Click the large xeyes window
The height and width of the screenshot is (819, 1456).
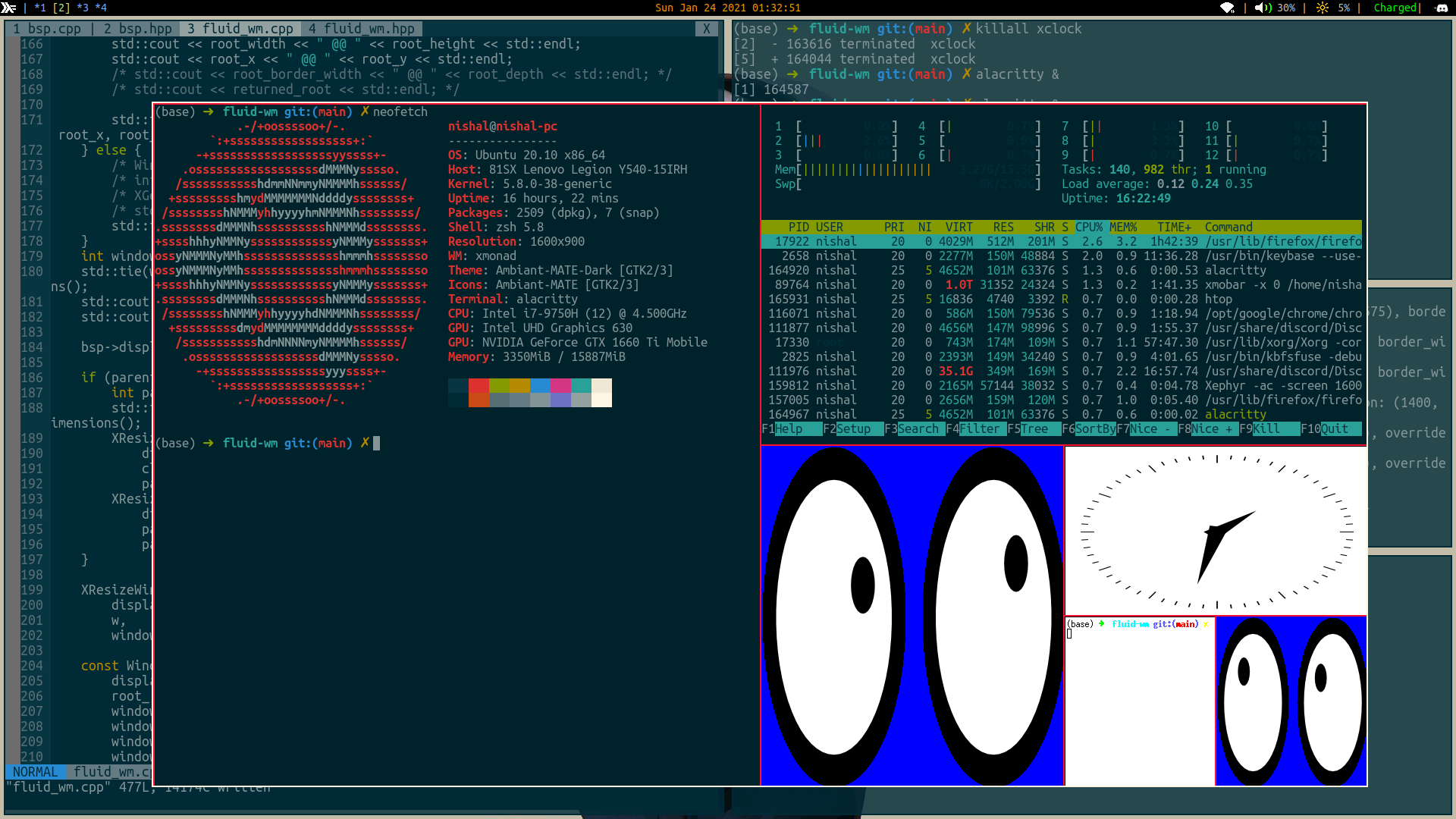pyautogui.click(x=912, y=615)
